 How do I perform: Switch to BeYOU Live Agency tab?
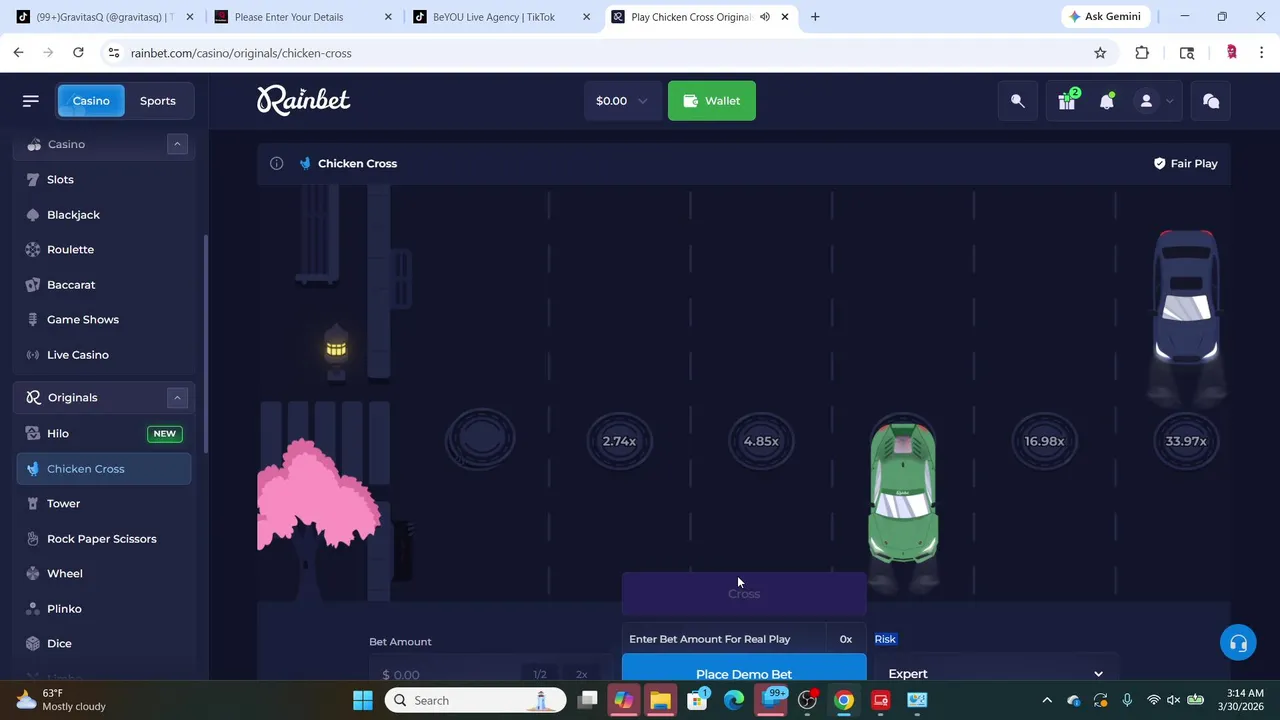(502, 17)
